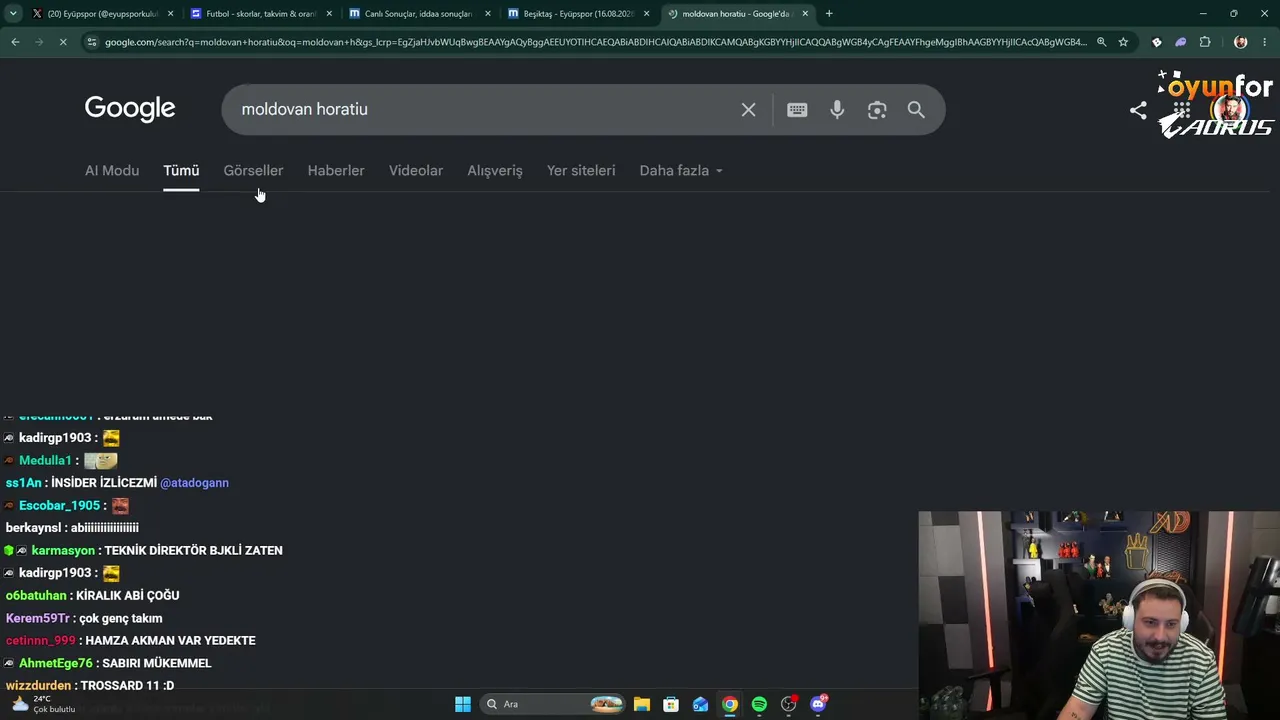Viewport: 1280px width, 720px height.
Task: Start a voice search with the microphone
Action: click(837, 110)
